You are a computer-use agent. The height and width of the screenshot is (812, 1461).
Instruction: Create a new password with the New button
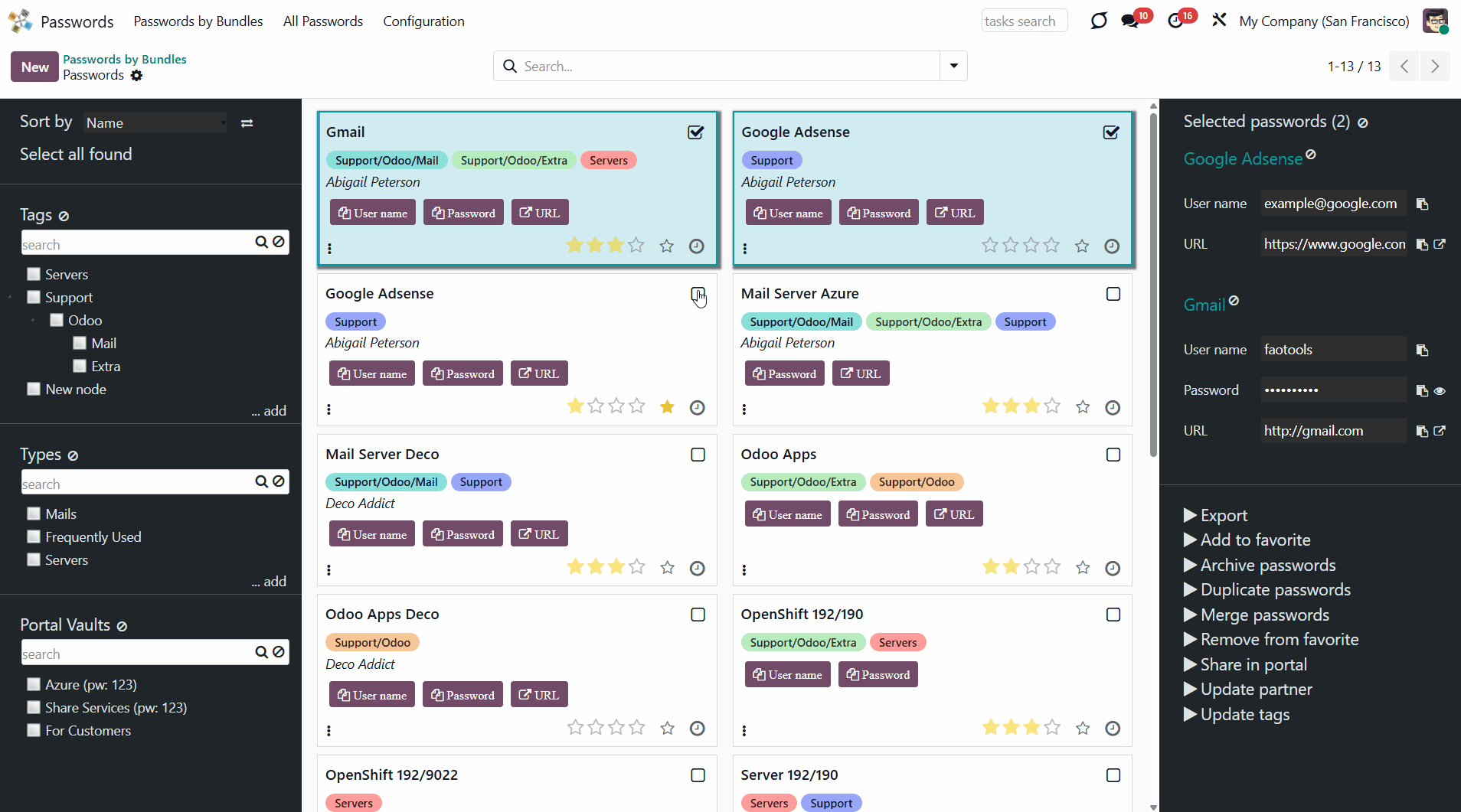(34, 67)
